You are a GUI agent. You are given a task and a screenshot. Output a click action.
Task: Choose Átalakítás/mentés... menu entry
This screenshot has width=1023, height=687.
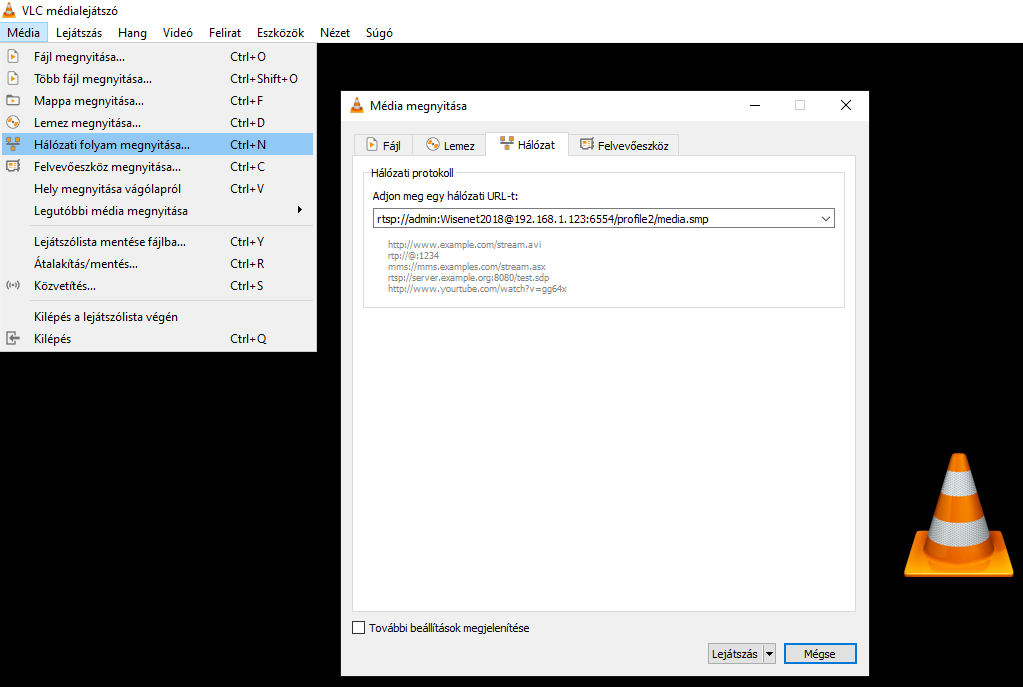click(x=158, y=264)
